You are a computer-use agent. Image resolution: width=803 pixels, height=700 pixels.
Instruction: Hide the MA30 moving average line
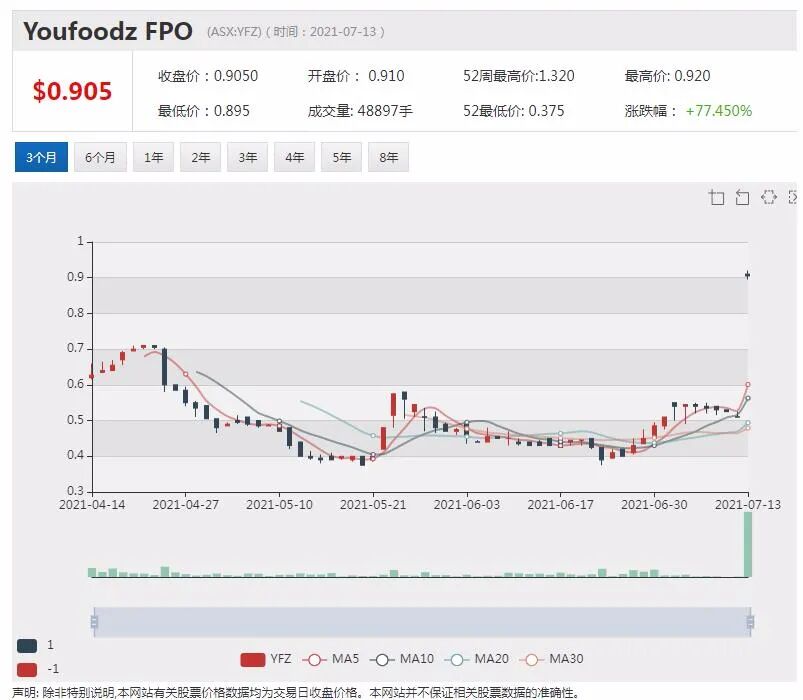pos(552,659)
